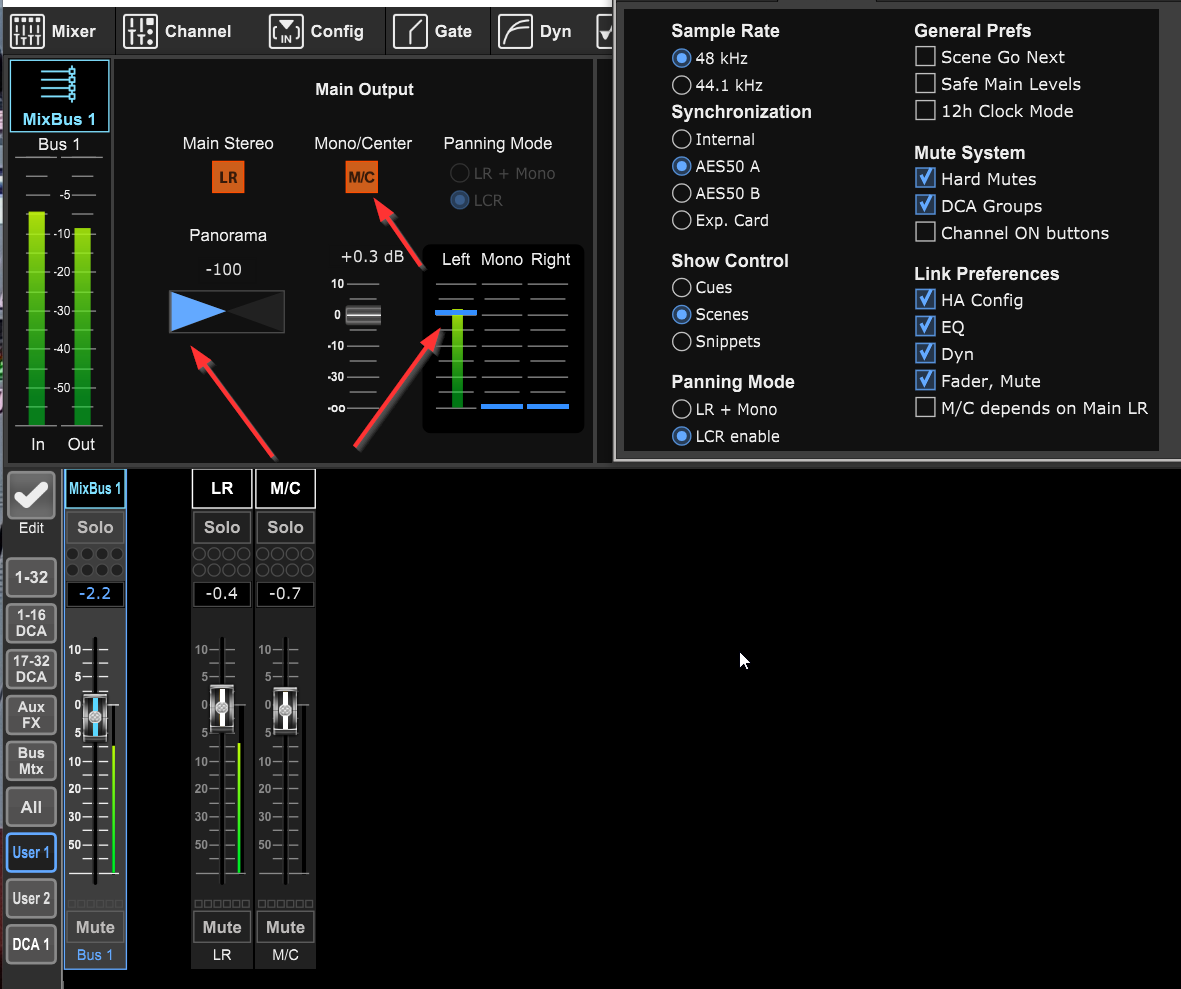Enable 12h Clock Mode
The height and width of the screenshot is (989, 1181).
925,111
